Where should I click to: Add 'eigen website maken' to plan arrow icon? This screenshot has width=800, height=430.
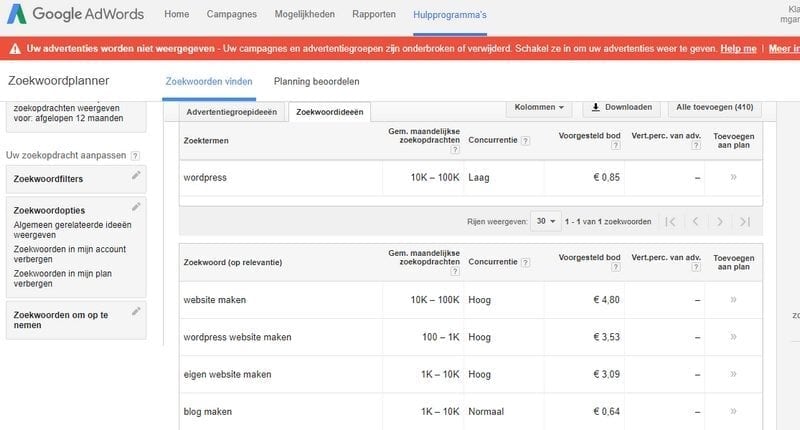pyautogui.click(x=733, y=374)
